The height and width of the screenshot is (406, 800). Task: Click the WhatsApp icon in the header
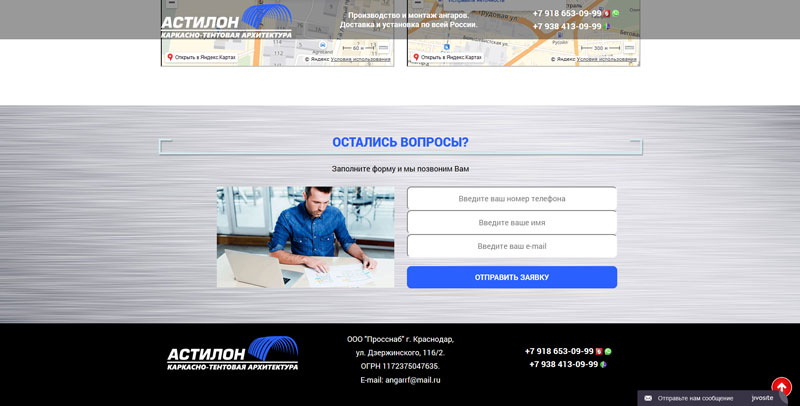(x=615, y=13)
